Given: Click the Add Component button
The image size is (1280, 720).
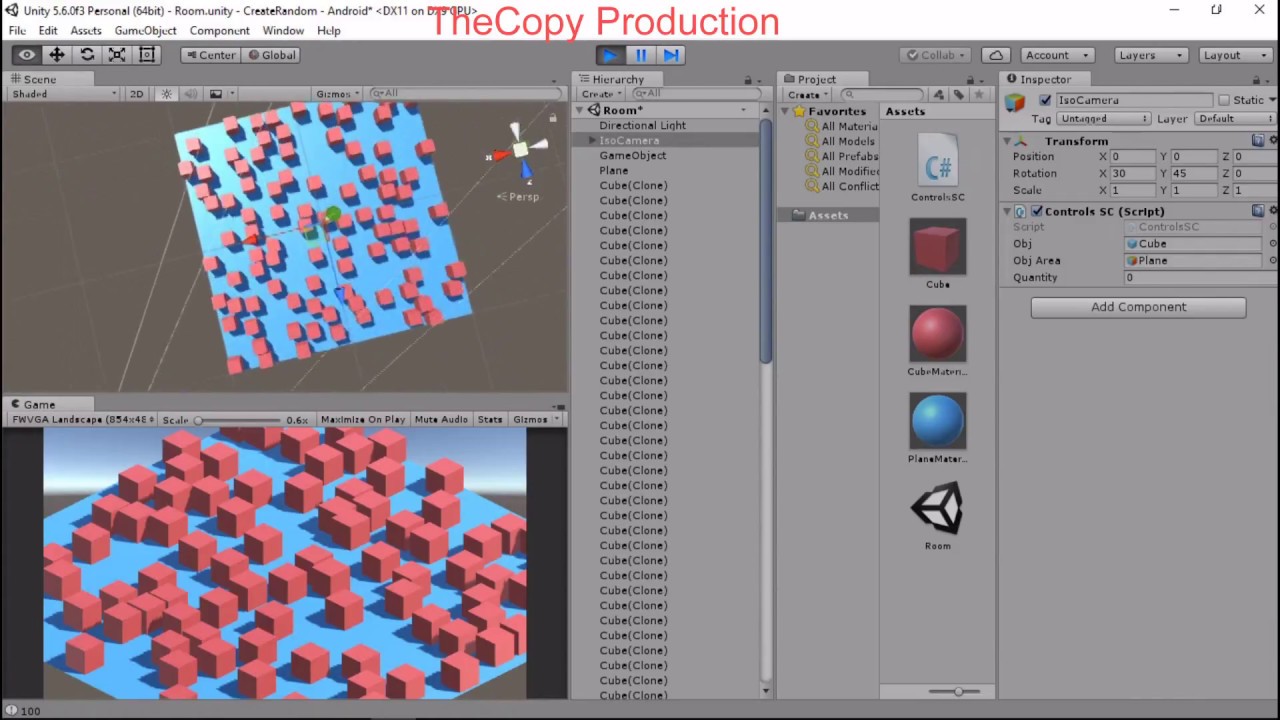Looking at the screenshot, I should coord(1139,307).
